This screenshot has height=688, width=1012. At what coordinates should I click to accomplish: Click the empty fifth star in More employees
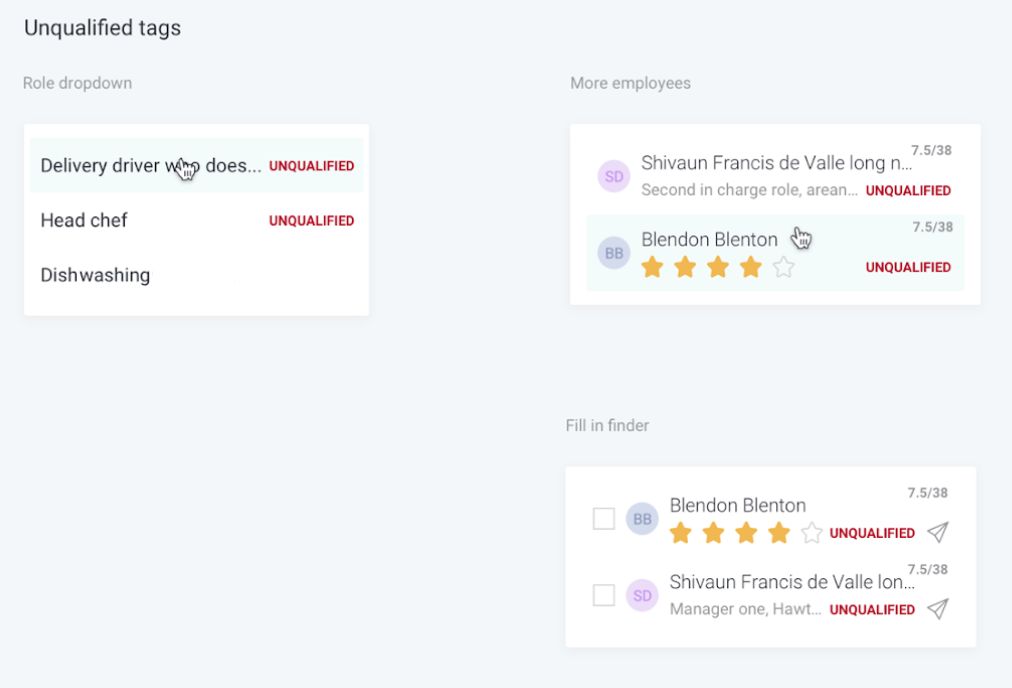(784, 267)
